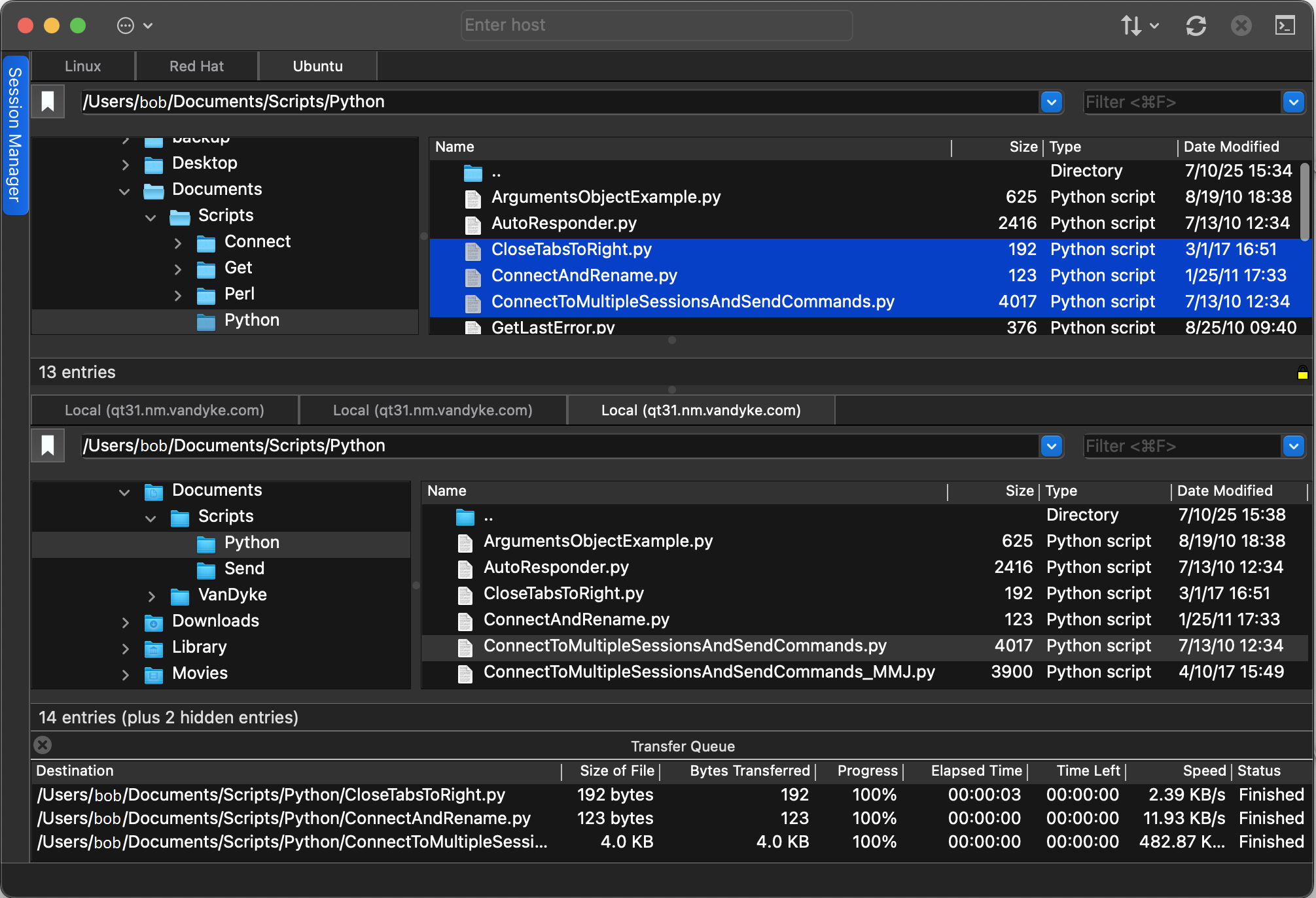Click the bookmark icon beside the lower path bar
The width and height of the screenshot is (1316, 898).
47,445
